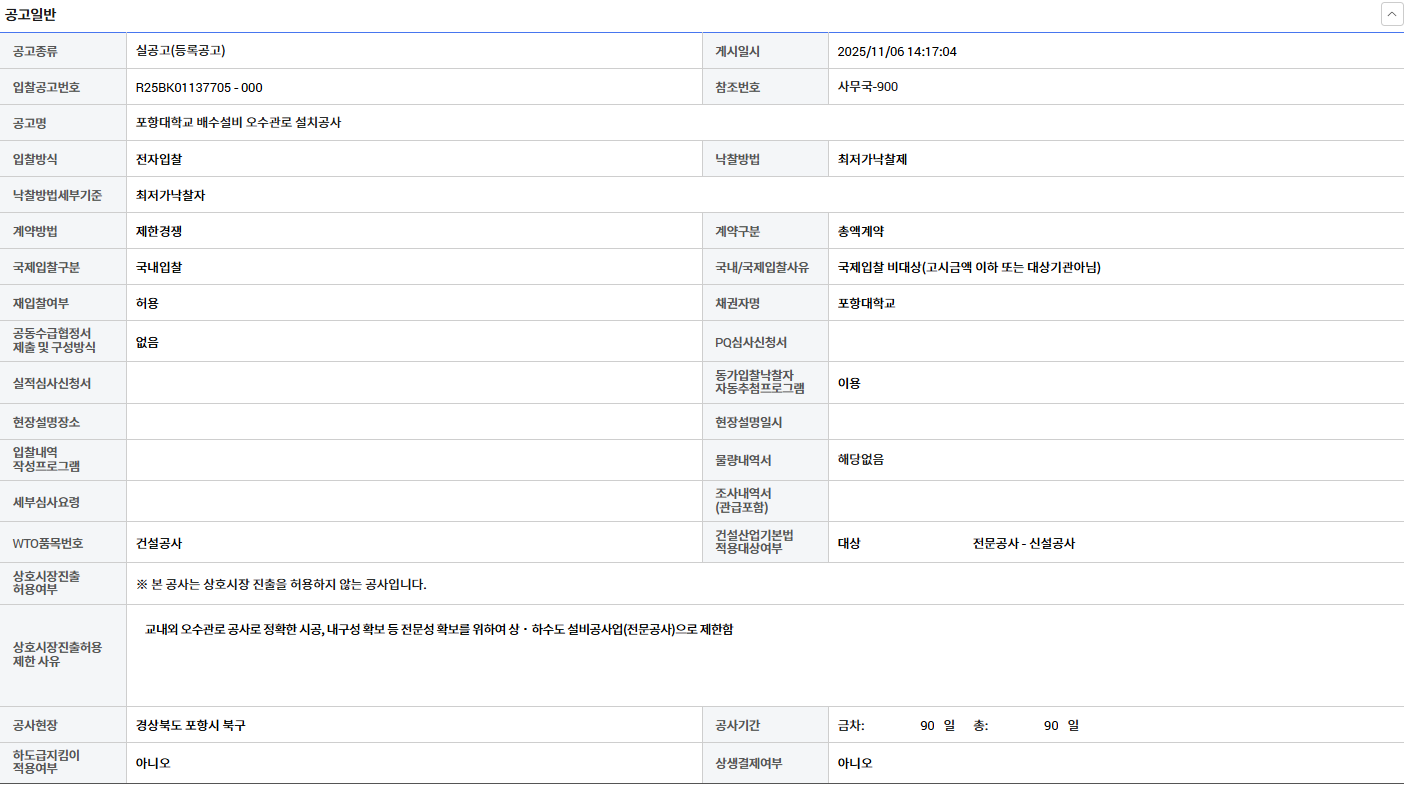This screenshot has width=1404, height=785.
Task: Click the site location 경상북도 포항시 북구
Action: click(190, 725)
